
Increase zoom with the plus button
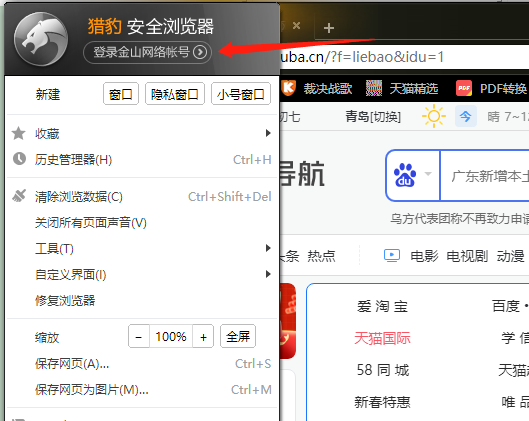coord(203,336)
